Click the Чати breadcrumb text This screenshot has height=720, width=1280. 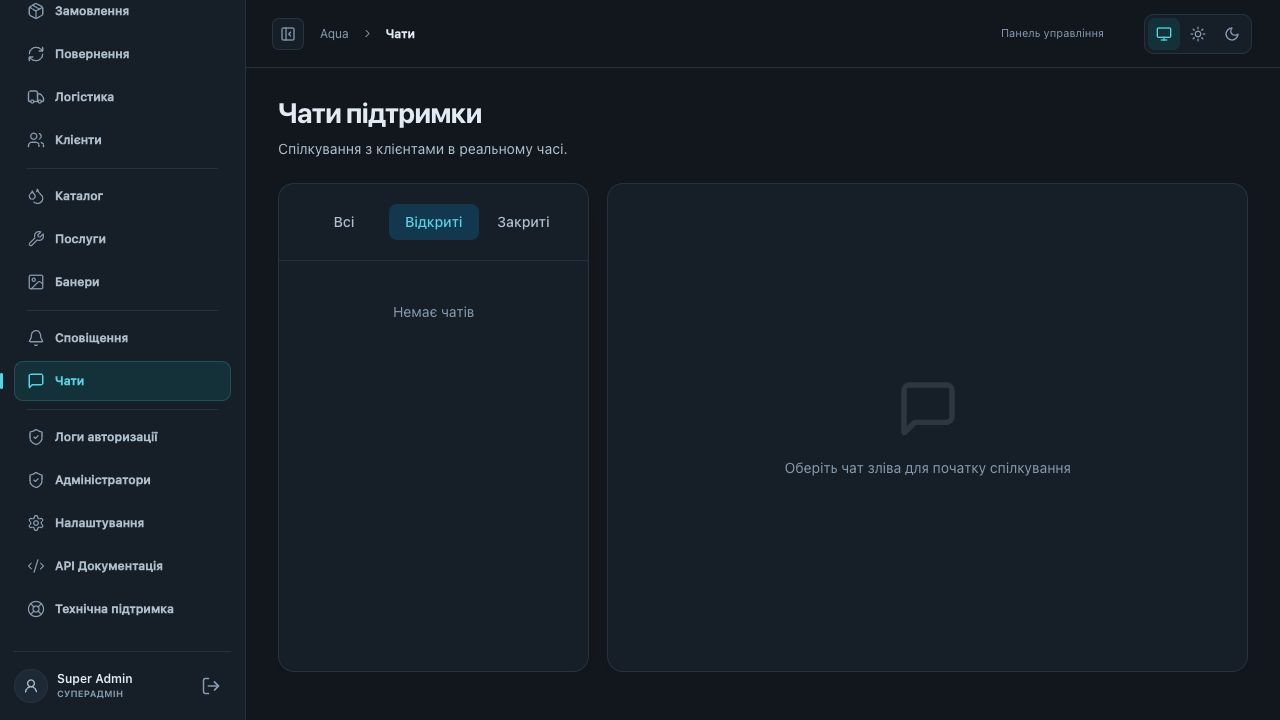400,34
